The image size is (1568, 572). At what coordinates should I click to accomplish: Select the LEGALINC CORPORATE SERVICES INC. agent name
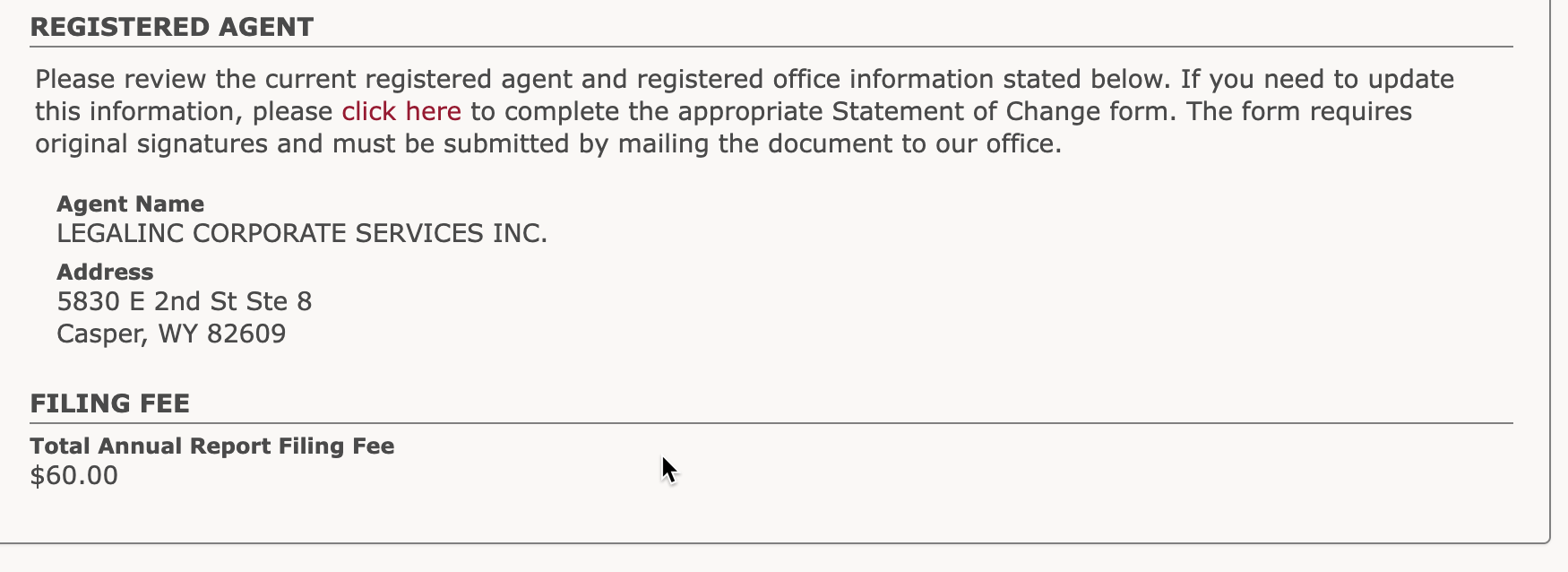[x=301, y=233]
